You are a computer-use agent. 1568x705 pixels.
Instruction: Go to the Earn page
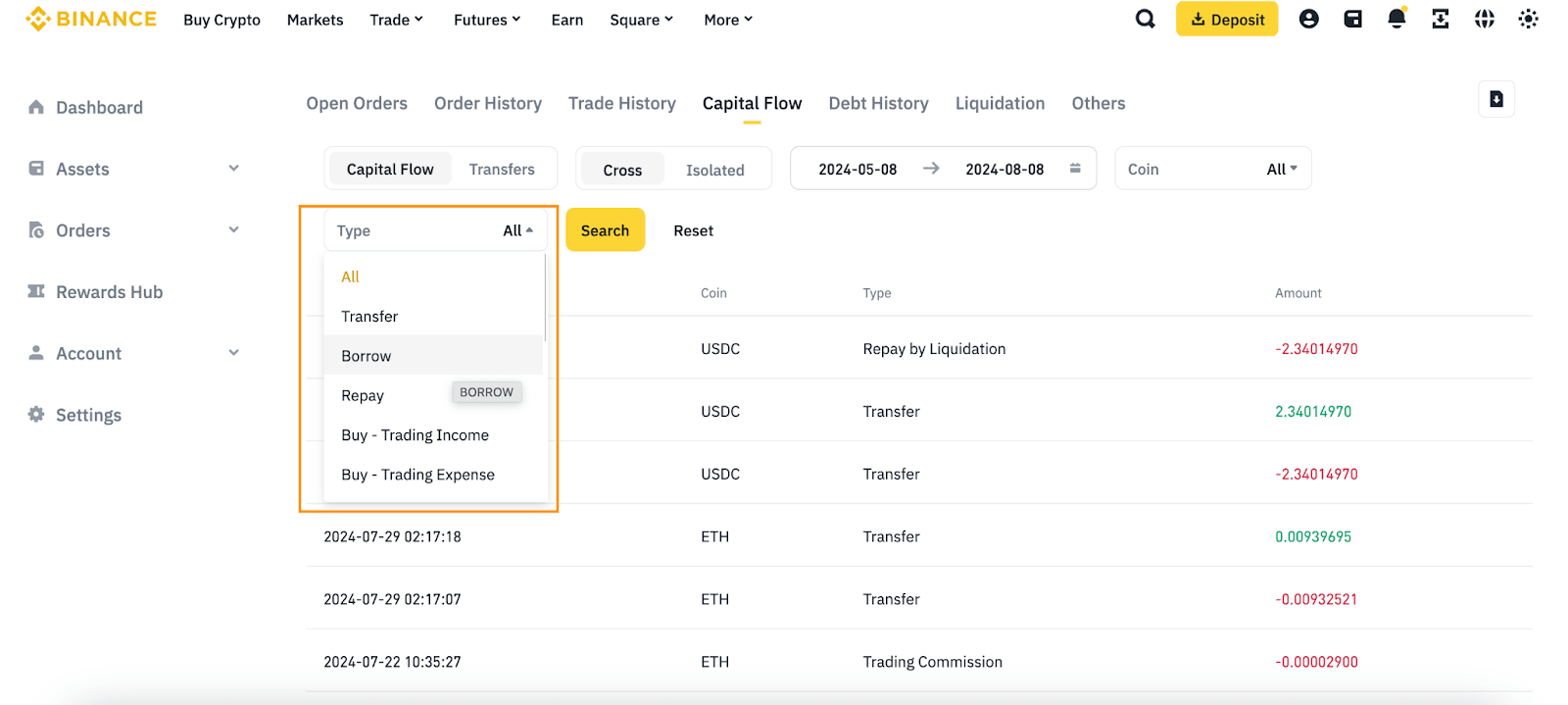point(566,20)
